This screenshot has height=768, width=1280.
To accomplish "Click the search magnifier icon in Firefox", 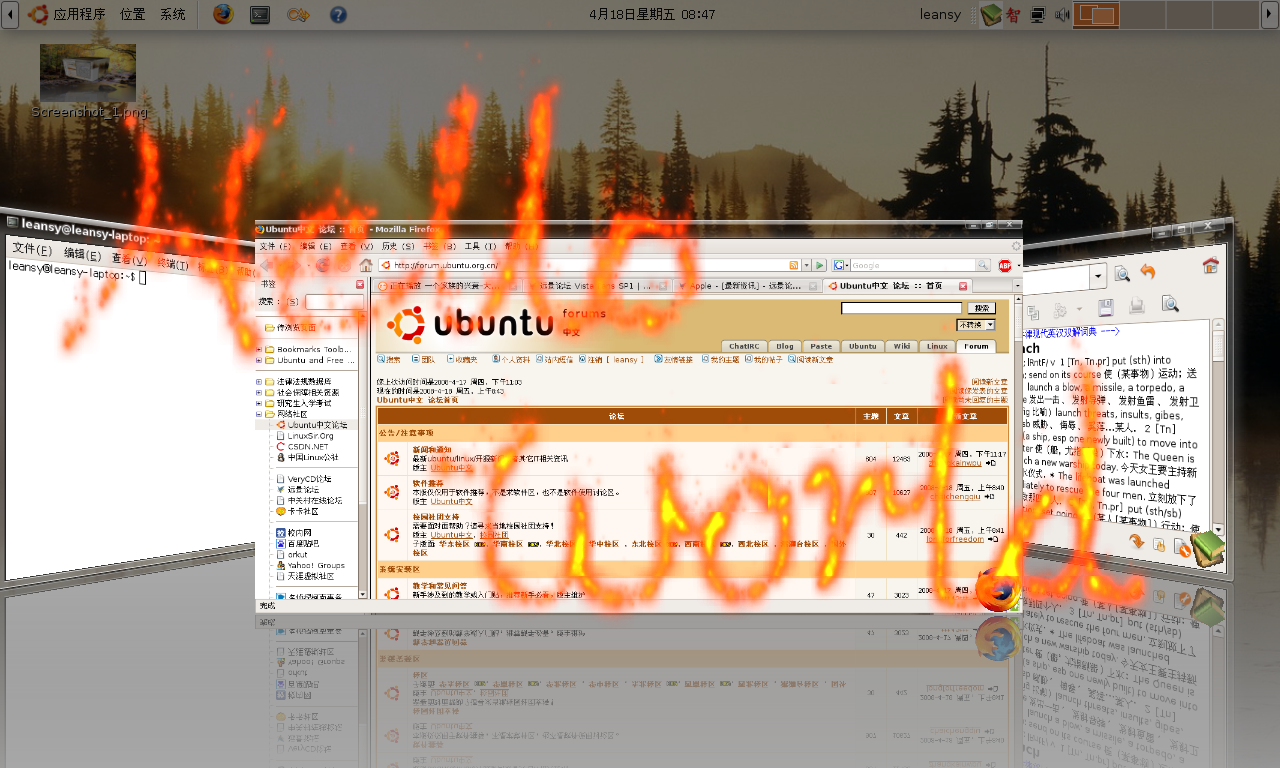I will click(x=982, y=265).
